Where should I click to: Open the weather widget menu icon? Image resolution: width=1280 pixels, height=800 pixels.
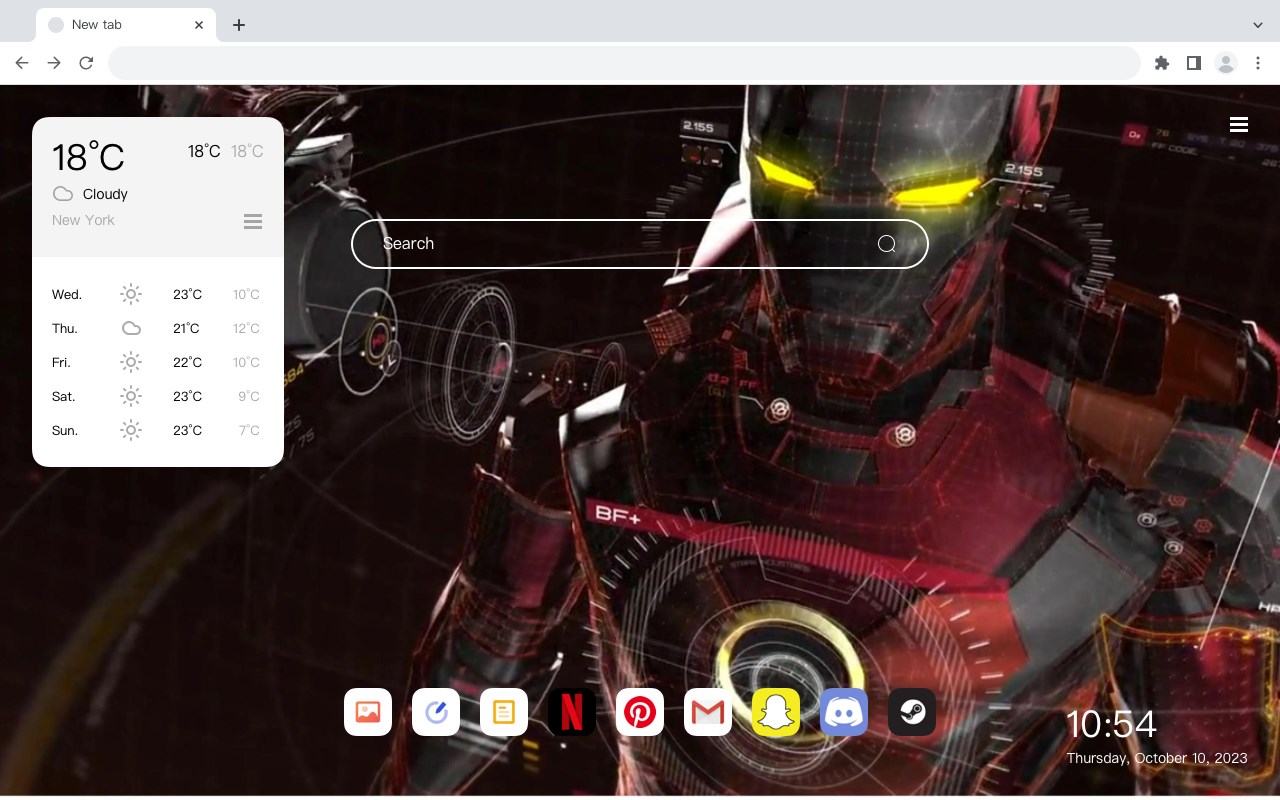[253, 221]
